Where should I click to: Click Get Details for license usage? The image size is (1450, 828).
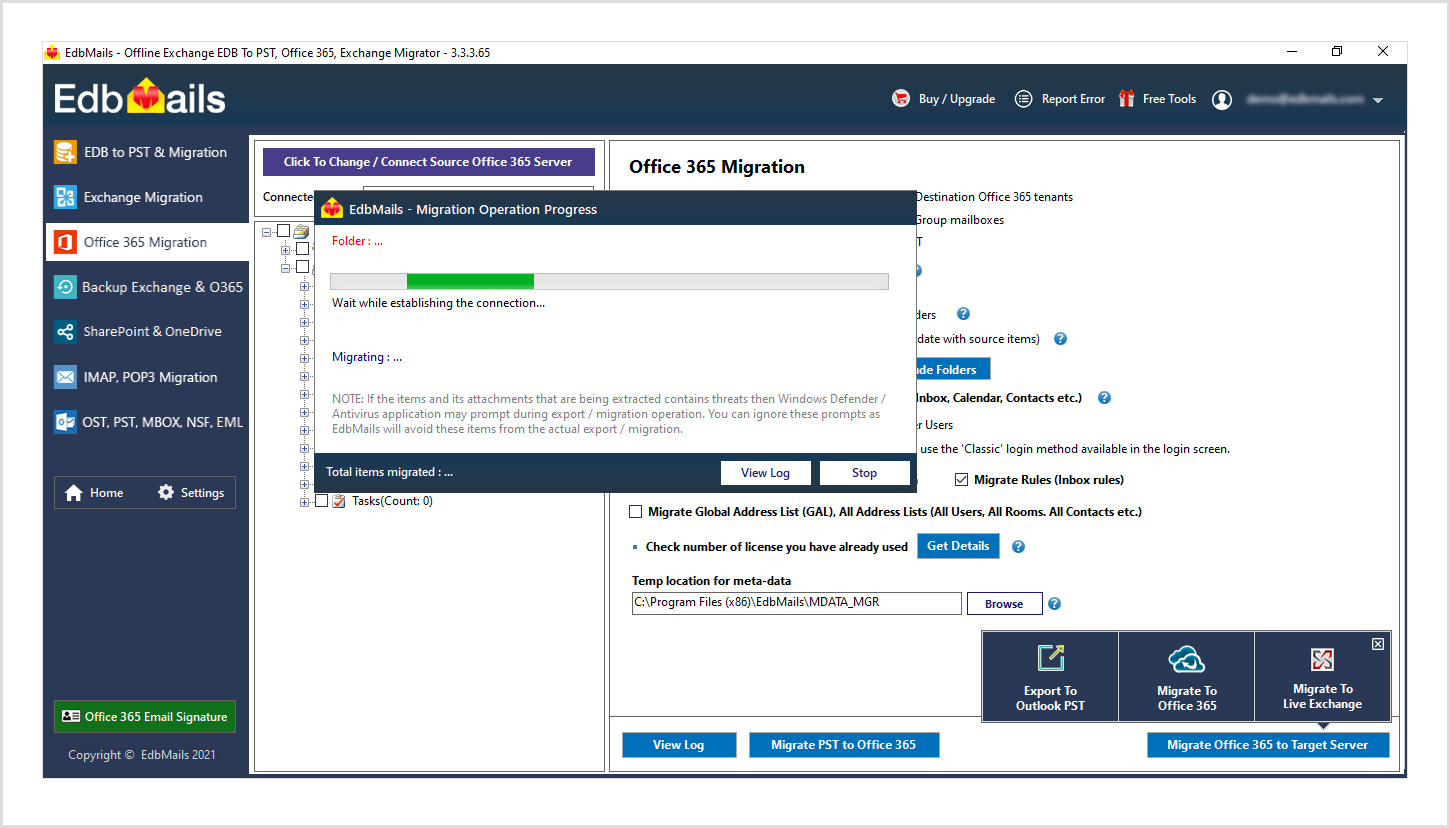958,546
